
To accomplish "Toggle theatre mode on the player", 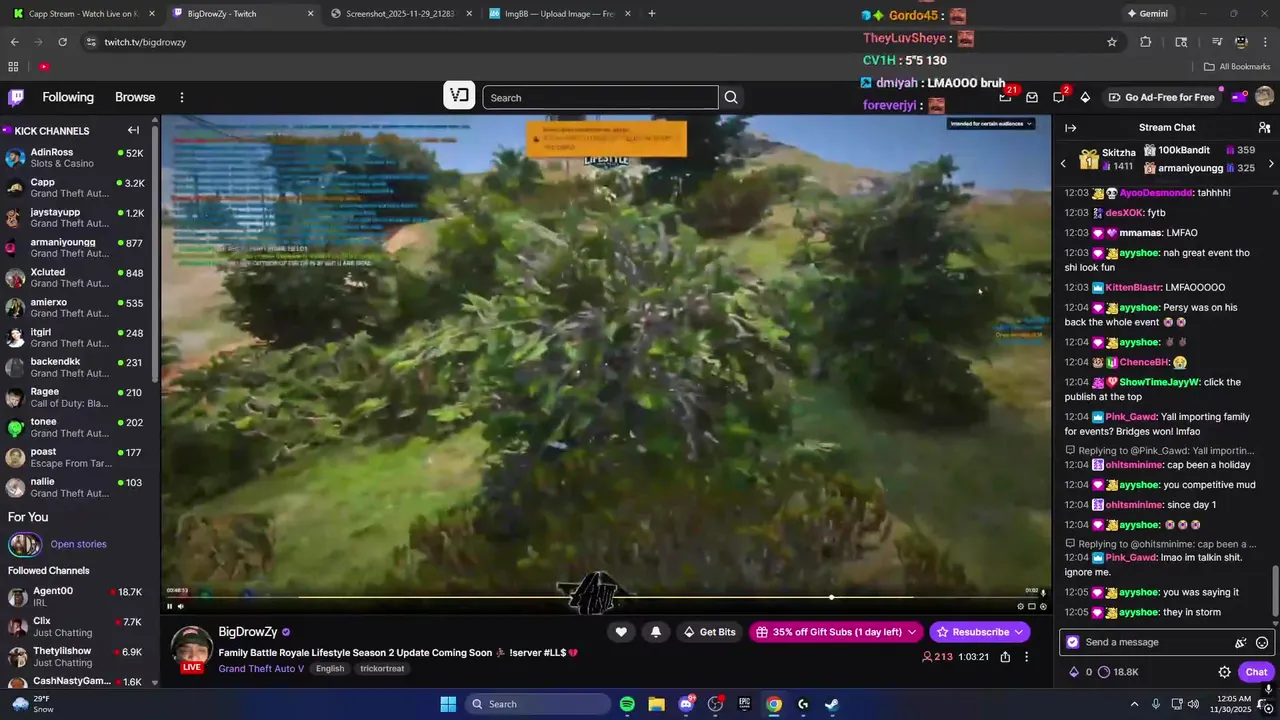I will [x=1032, y=606].
